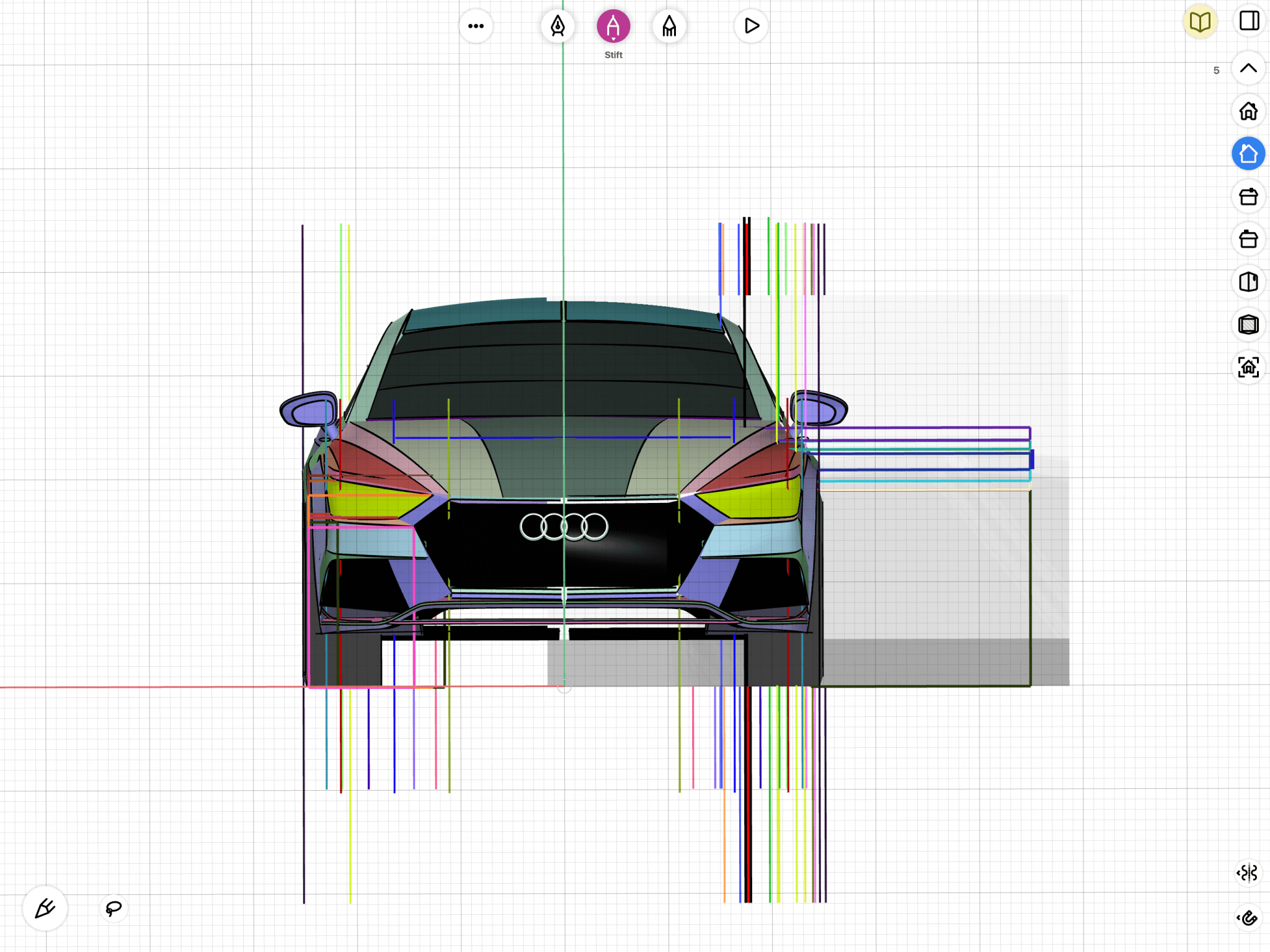The width and height of the screenshot is (1270, 952).
Task: Open the pen nib tool at bottom left
Action: tap(45, 909)
